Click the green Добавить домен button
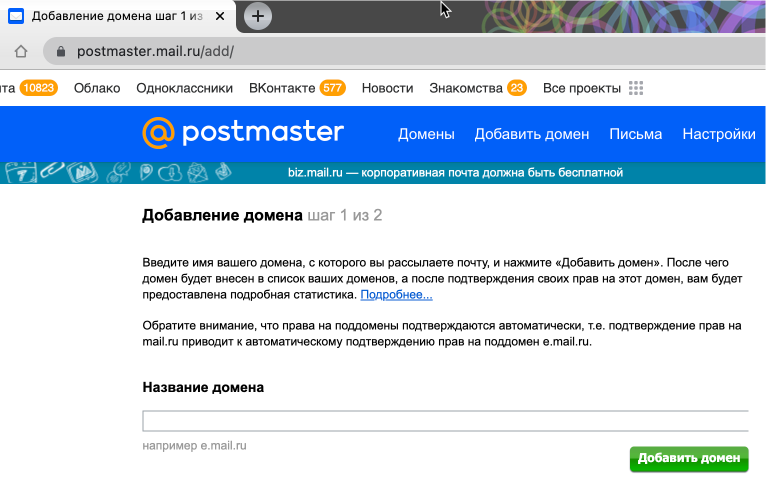This screenshot has width=766, height=479. [689, 458]
